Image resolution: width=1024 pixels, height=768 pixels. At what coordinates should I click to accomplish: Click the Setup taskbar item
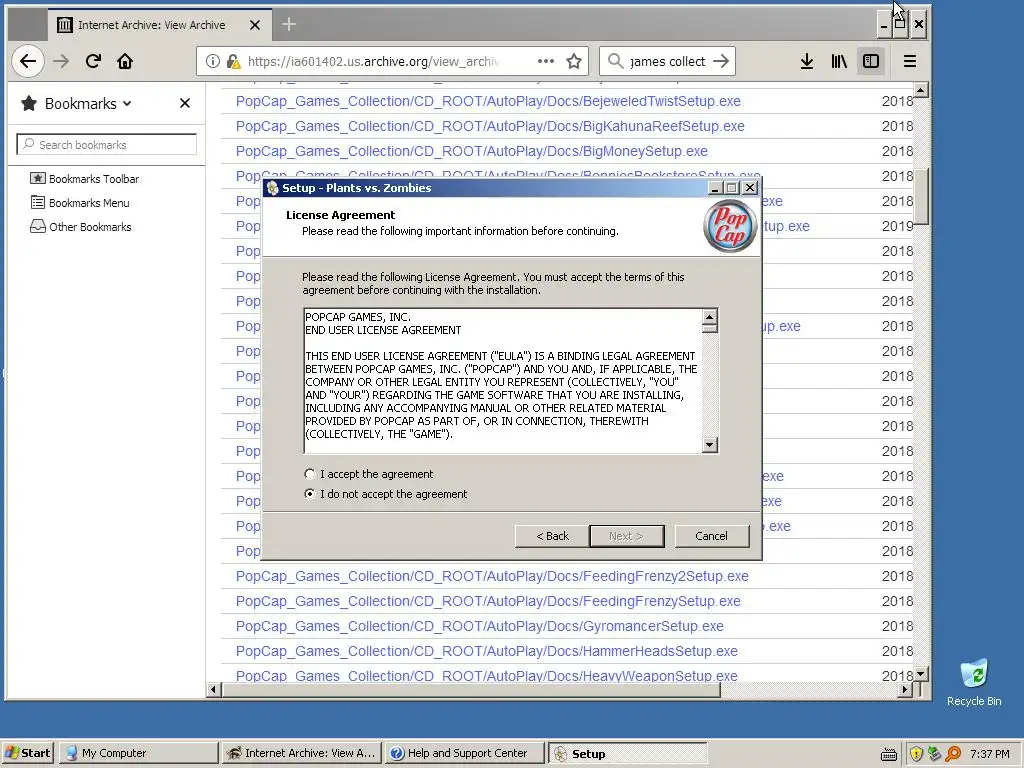click(628, 753)
